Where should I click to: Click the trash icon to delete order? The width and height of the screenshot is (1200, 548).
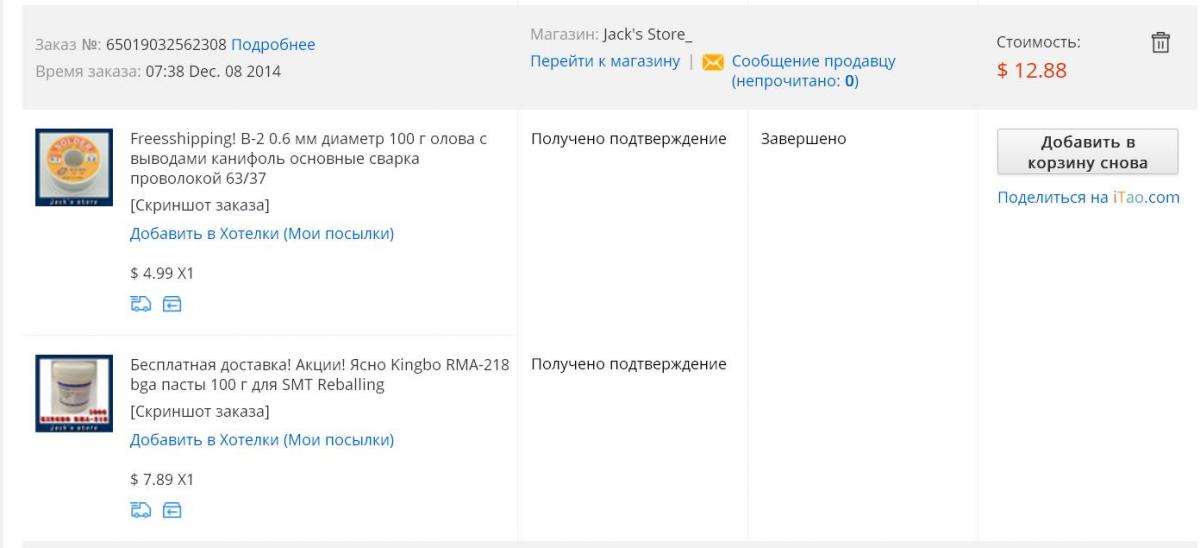1160,42
